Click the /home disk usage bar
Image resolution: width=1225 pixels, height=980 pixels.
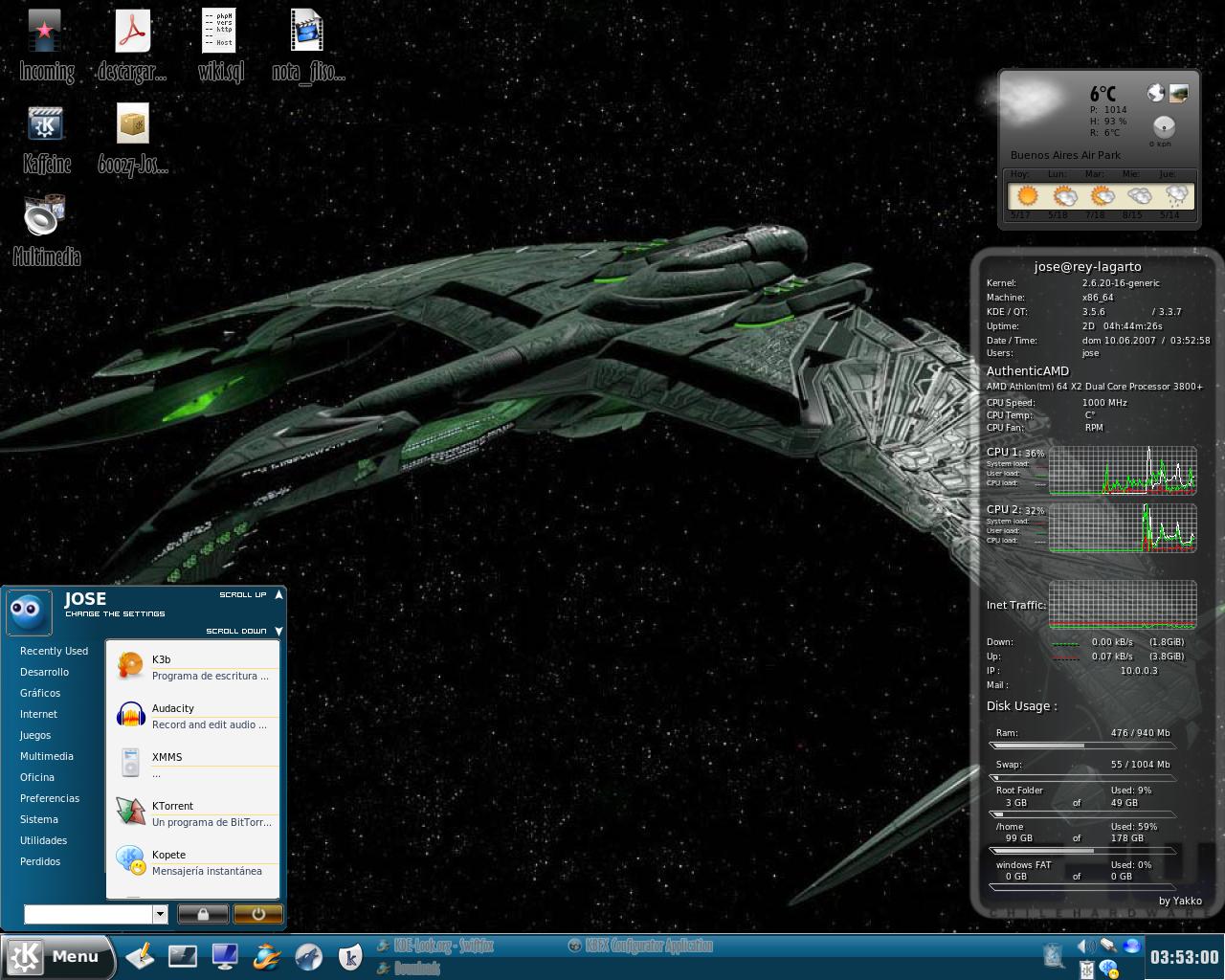coord(1082,850)
